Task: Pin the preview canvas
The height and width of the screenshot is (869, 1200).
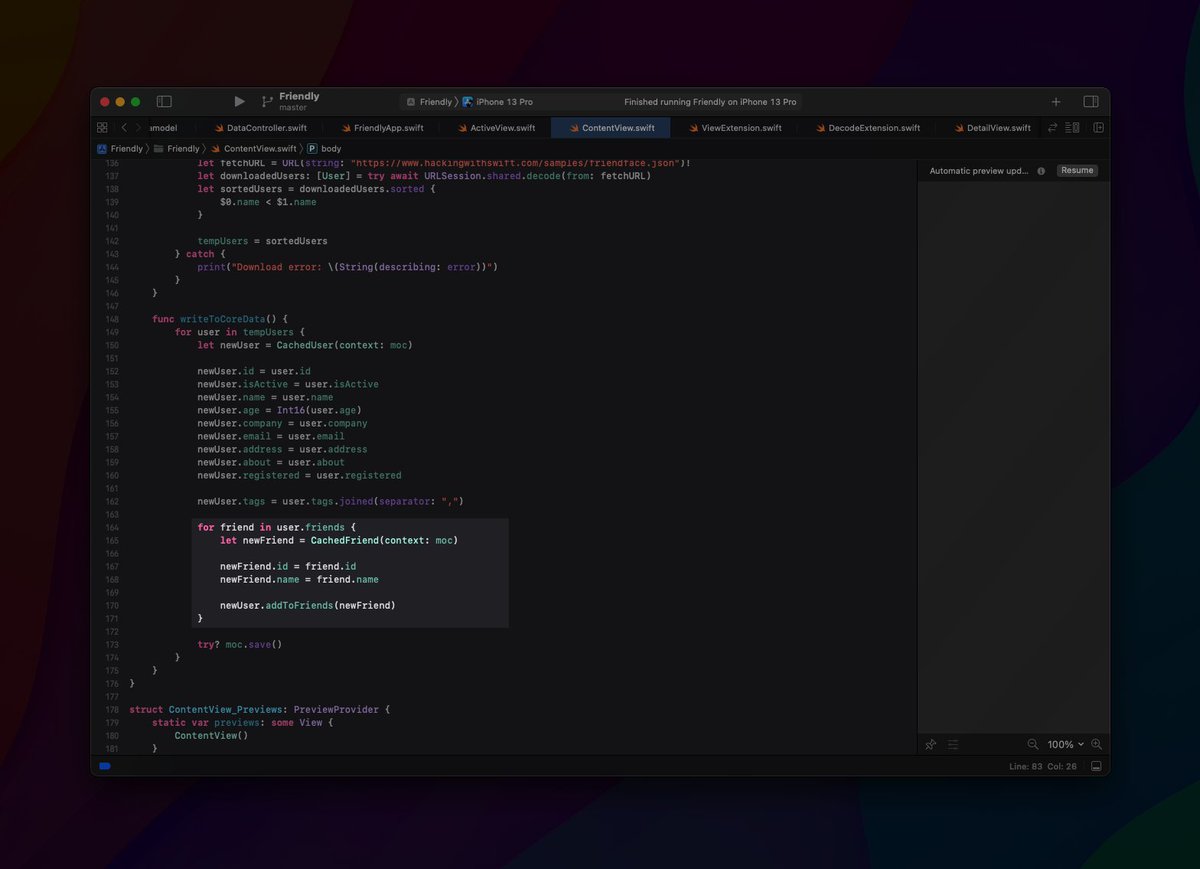Action: click(930, 744)
